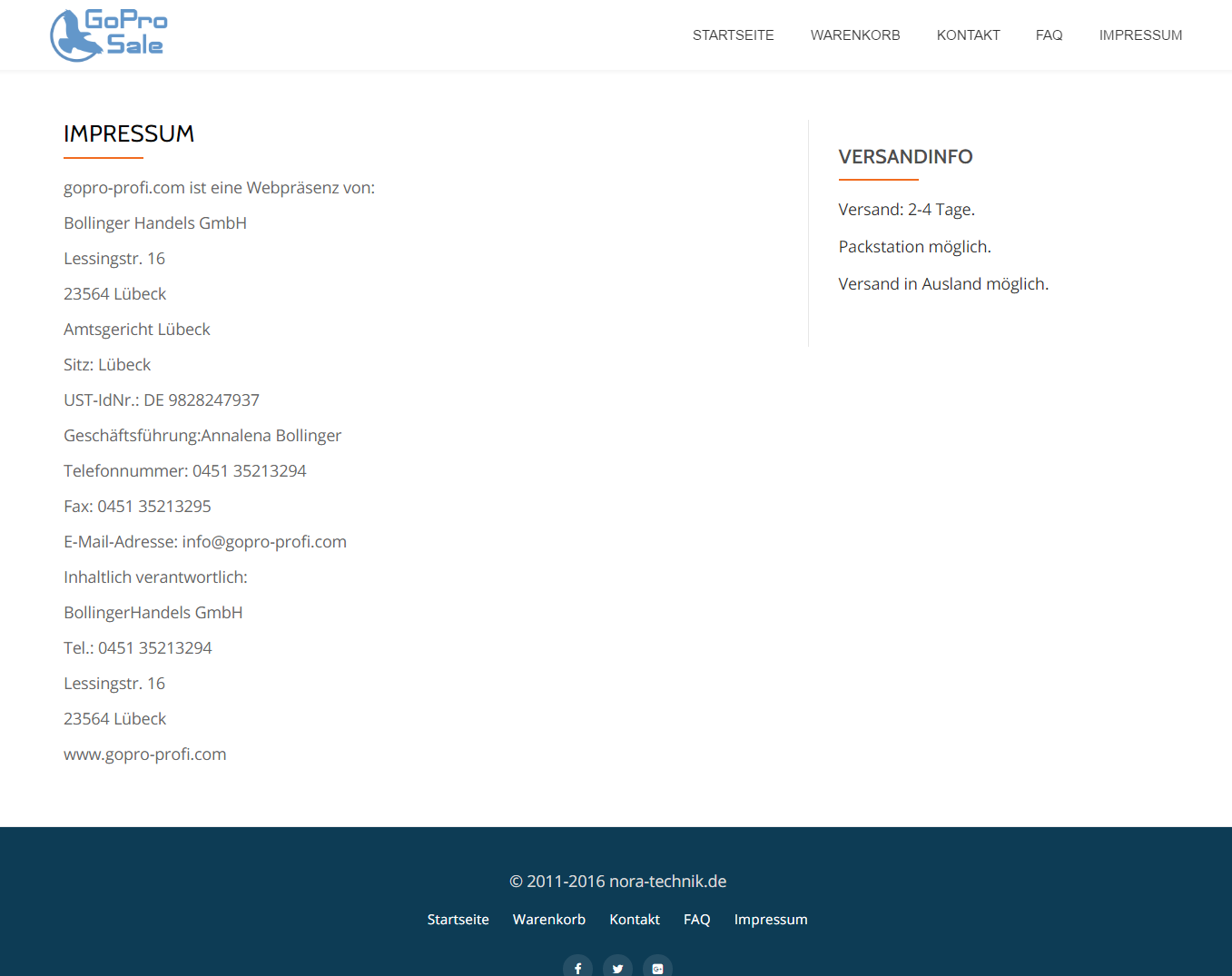Select IMPRESSUM in top navigation

(x=1141, y=35)
